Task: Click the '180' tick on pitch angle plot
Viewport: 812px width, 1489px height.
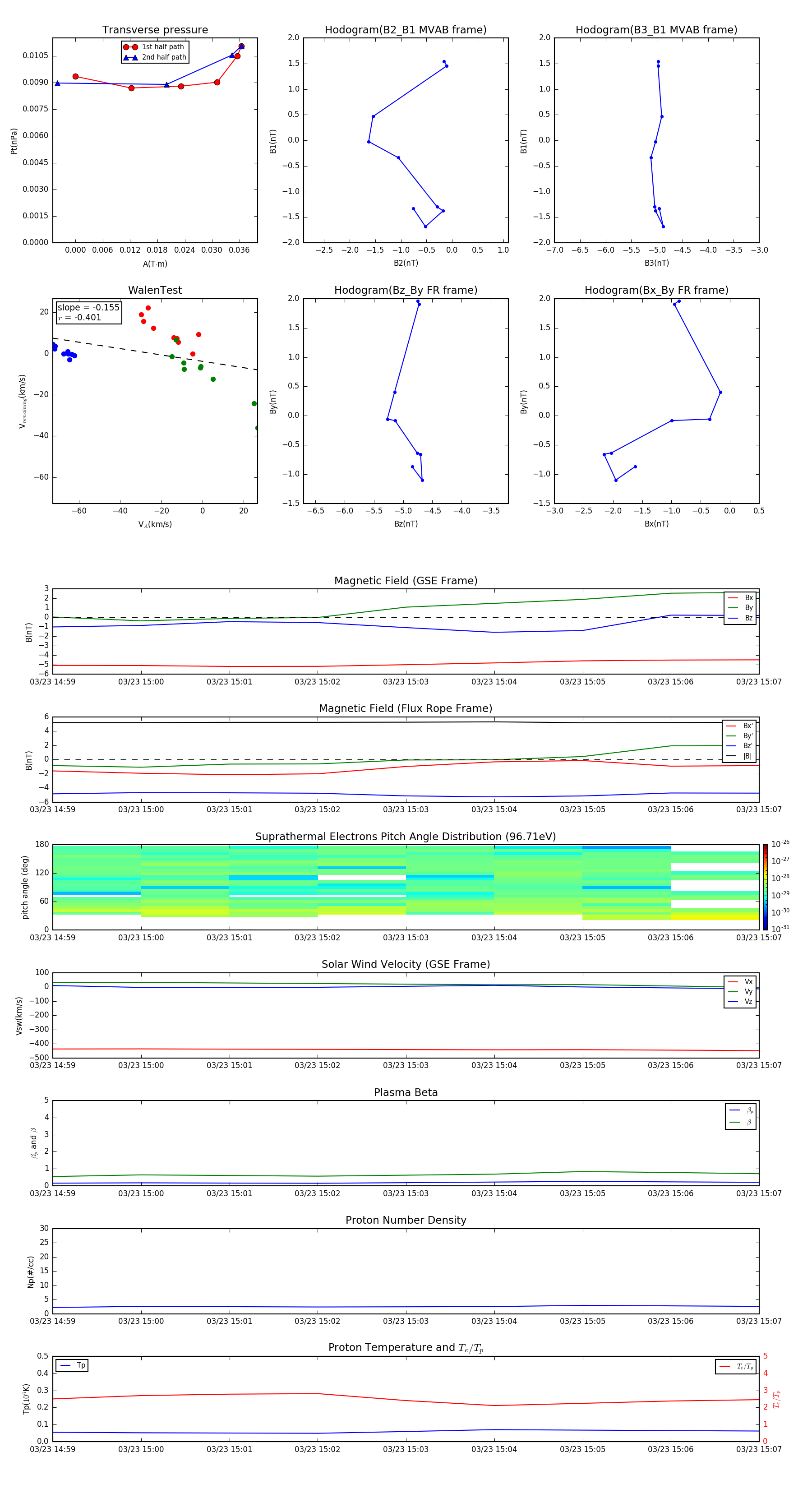Action: 42,845
